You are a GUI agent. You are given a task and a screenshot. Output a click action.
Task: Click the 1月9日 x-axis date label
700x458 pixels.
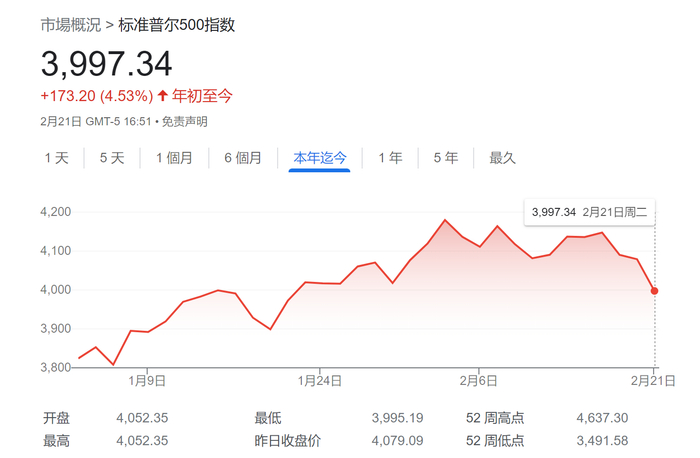pos(147,381)
